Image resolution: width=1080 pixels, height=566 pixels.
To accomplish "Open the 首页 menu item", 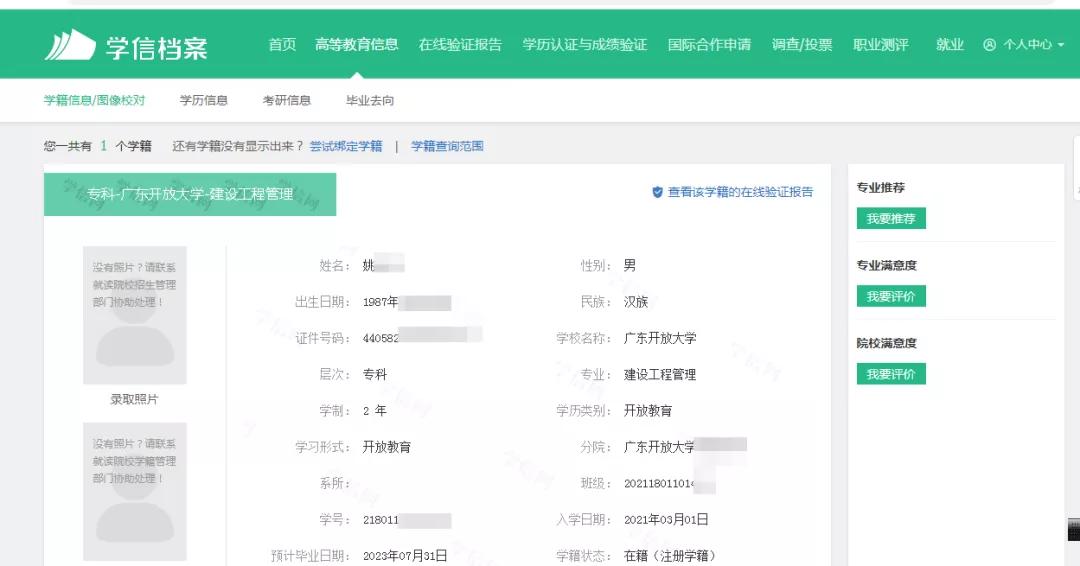I will tap(282, 45).
